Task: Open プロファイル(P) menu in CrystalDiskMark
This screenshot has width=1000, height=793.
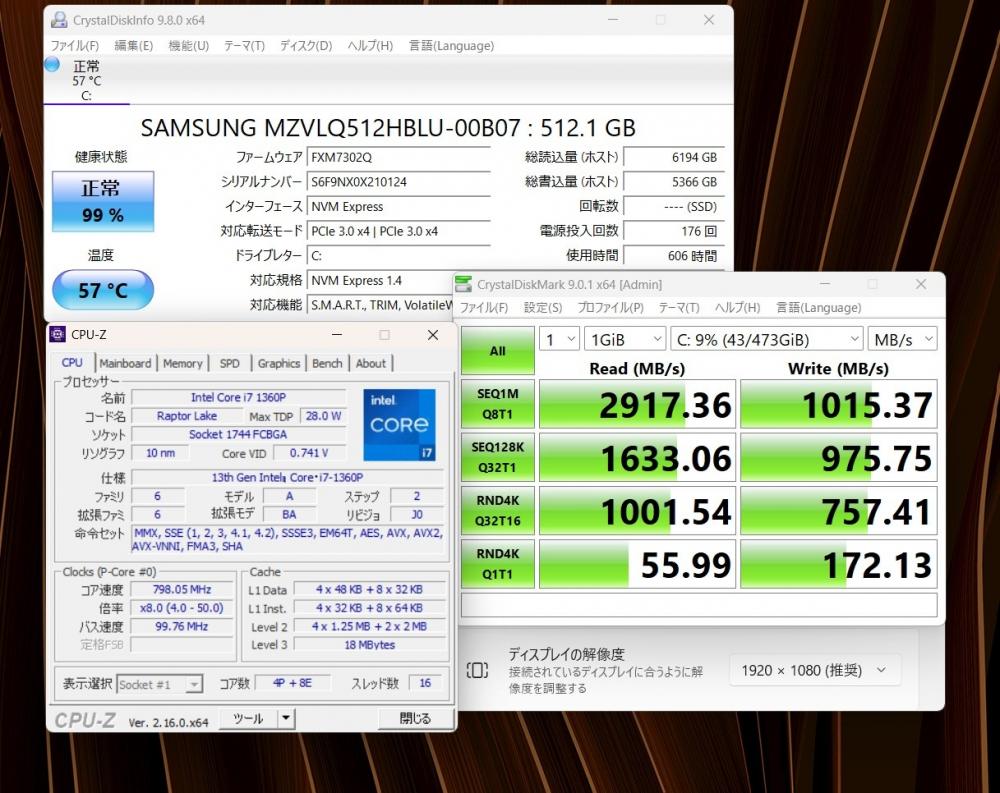Action: tap(610, 308)
